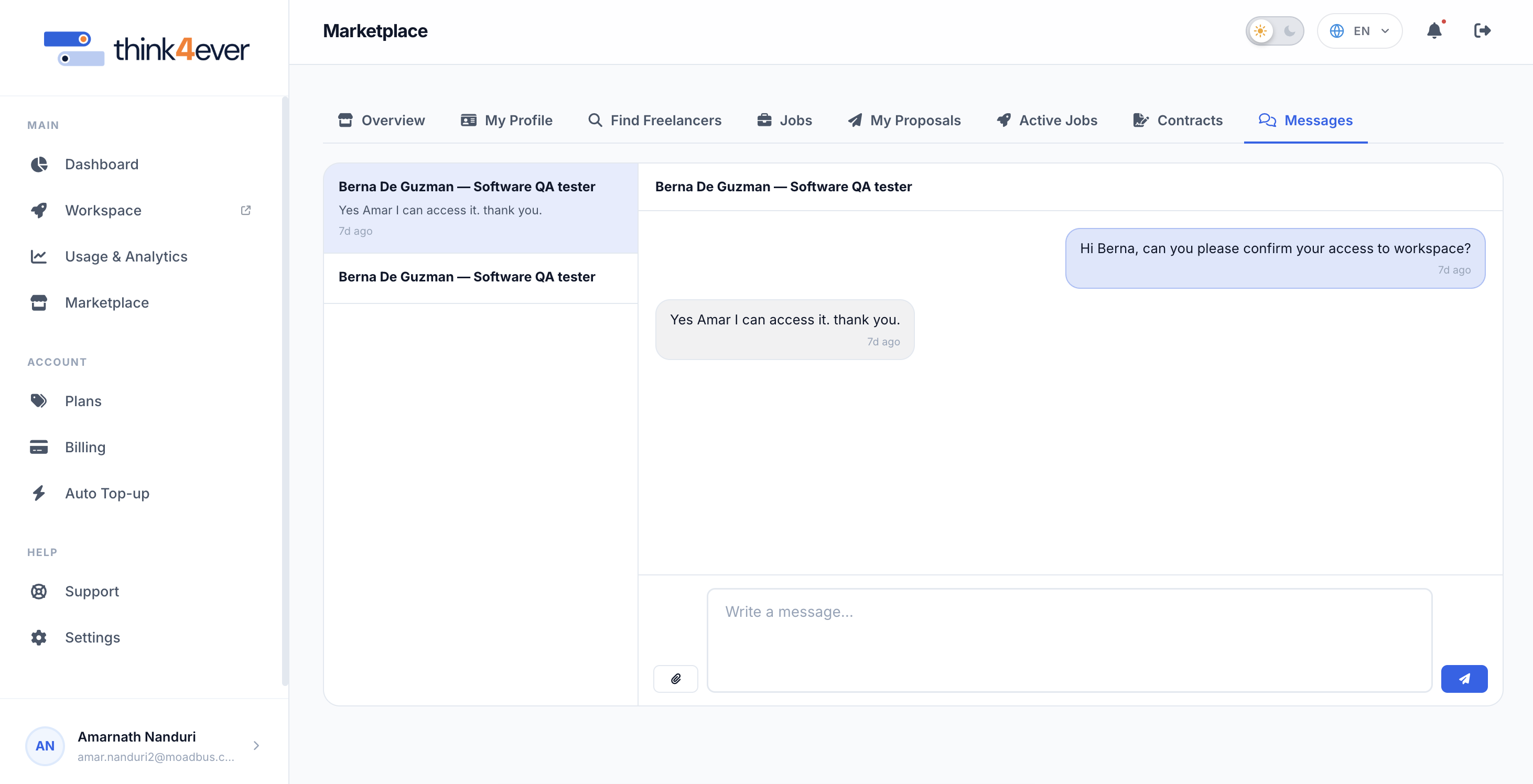Toggle light/dark theme switch
Screen dimensions: 1533x784
(x=1274, y=31)
